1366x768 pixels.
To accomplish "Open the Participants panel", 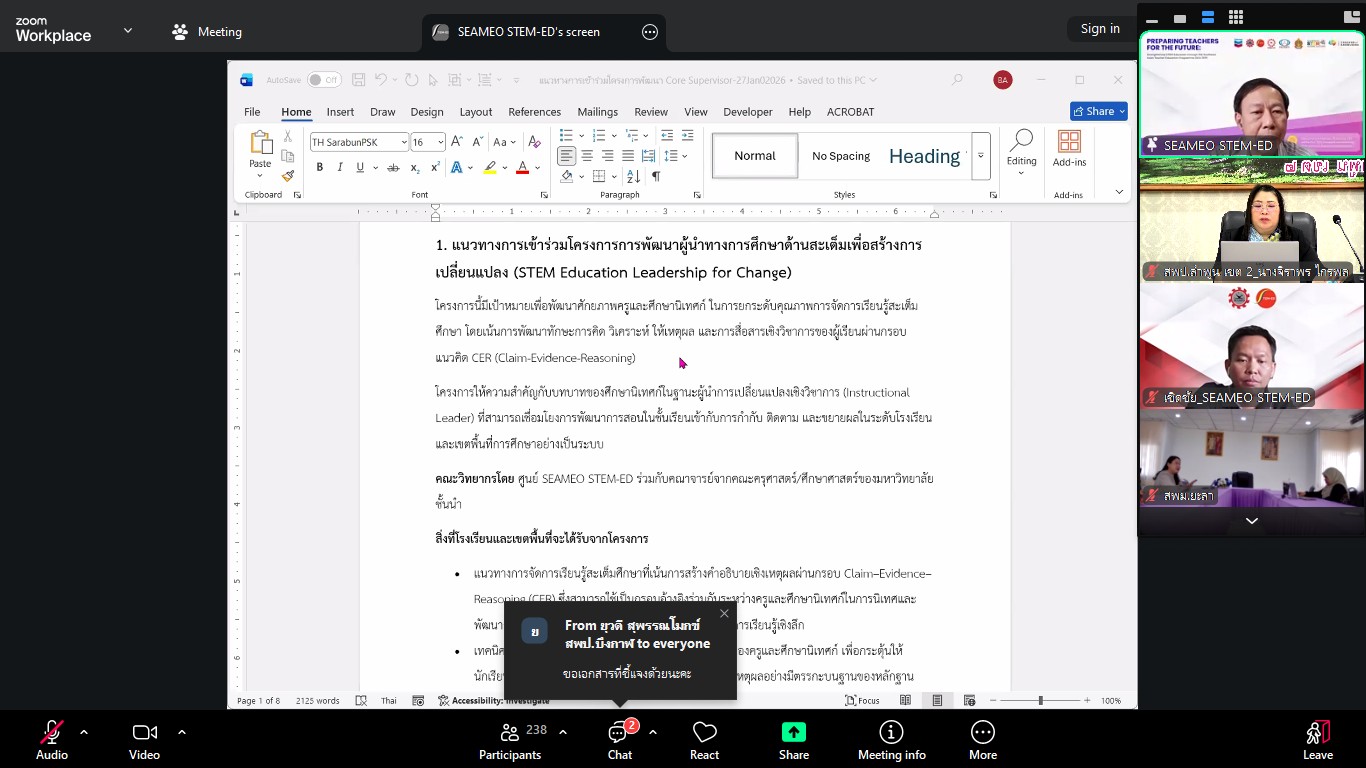I will click(510, 740).
